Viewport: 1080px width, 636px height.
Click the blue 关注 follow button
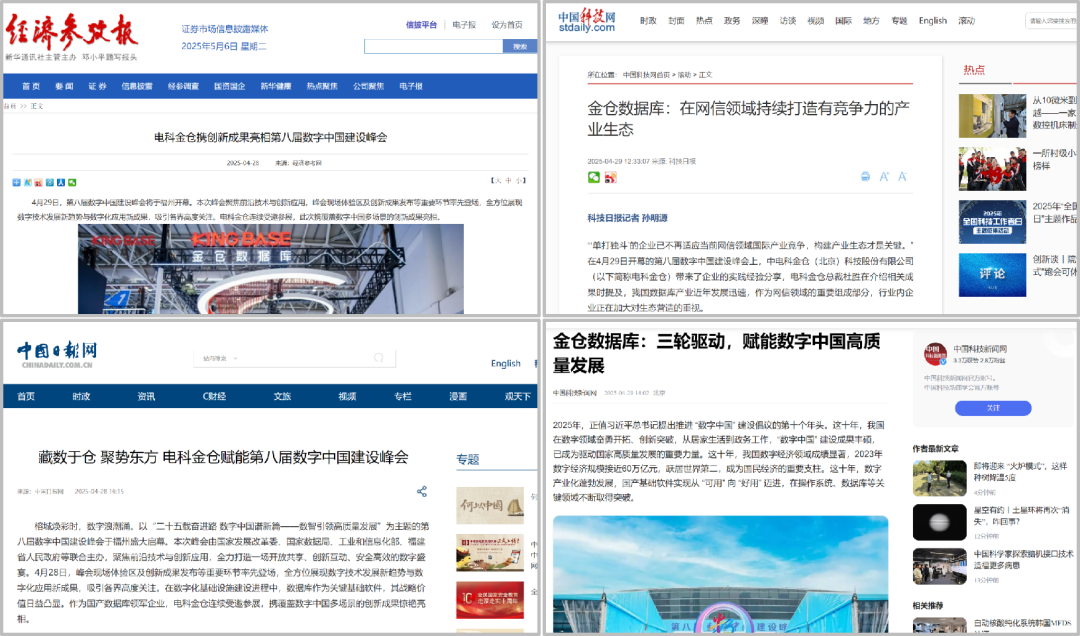pos(993,408)
